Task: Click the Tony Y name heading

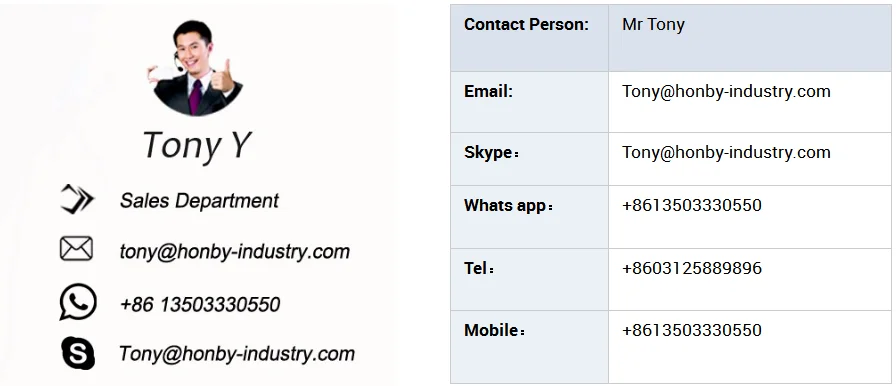Action: click(197, 145)
